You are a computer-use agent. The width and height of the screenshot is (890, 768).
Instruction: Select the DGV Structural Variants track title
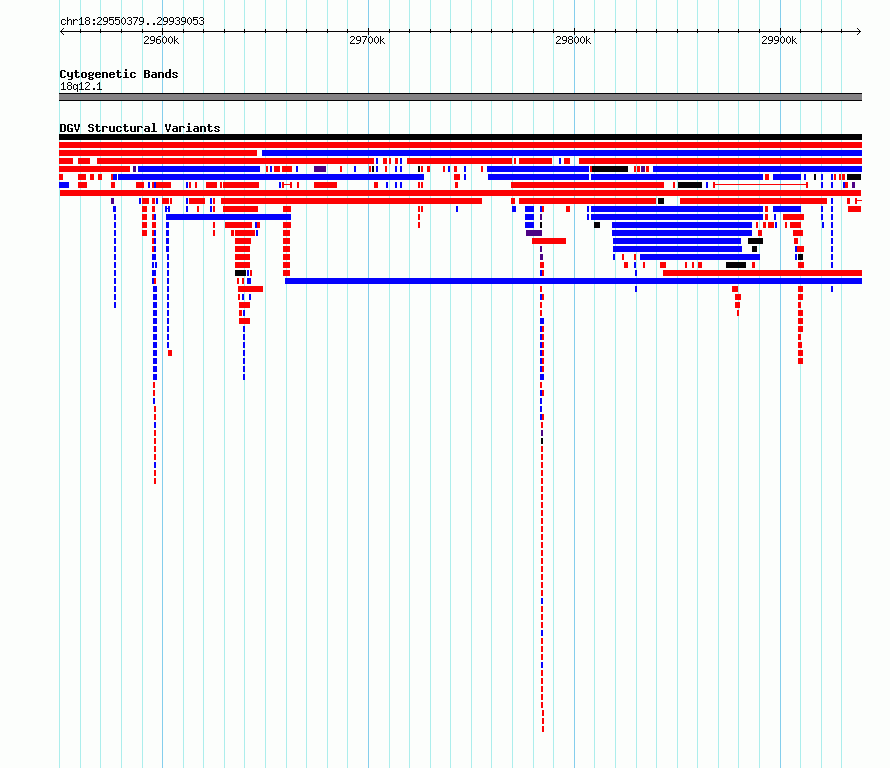tap(140, 128)
